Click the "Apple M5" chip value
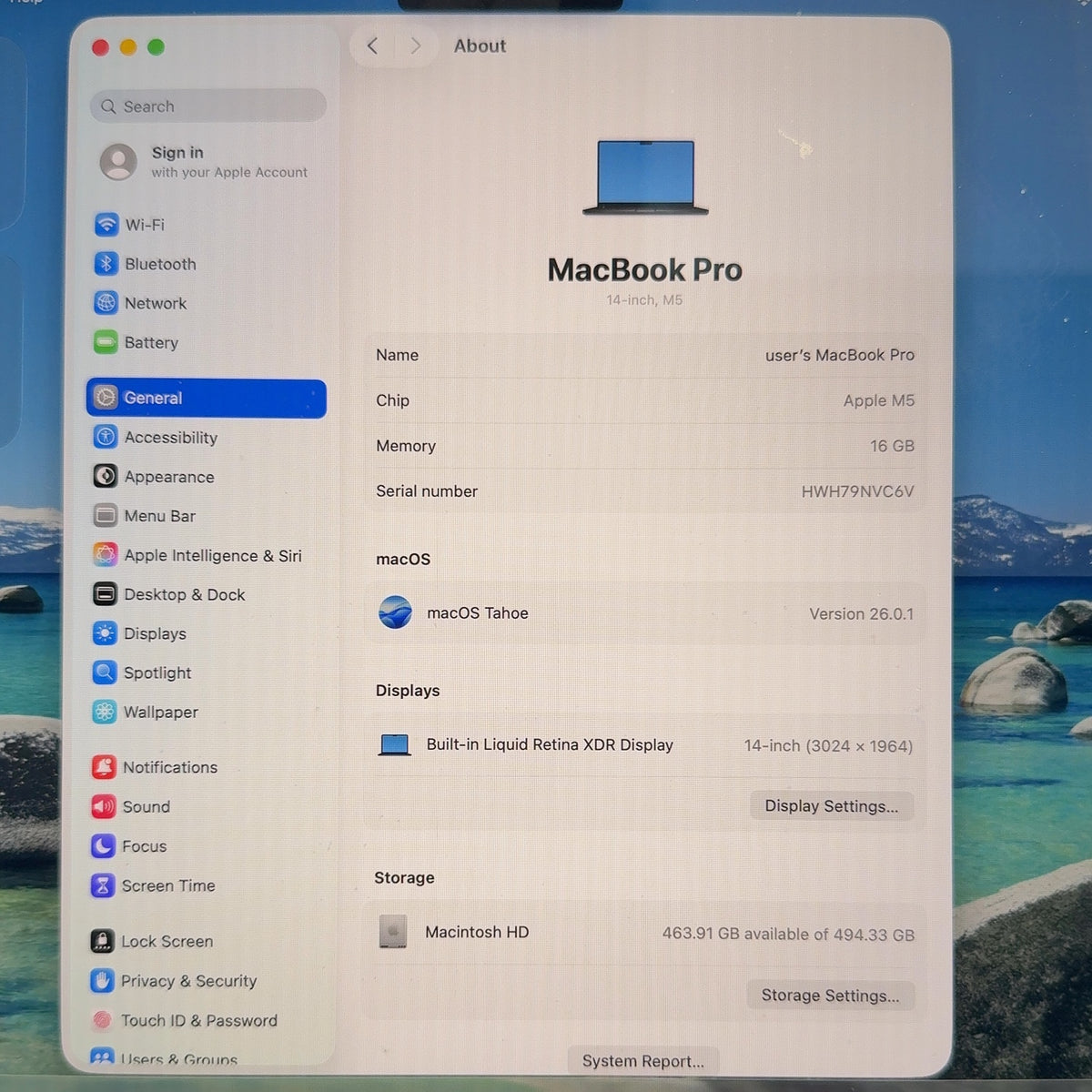 [879, 400]
